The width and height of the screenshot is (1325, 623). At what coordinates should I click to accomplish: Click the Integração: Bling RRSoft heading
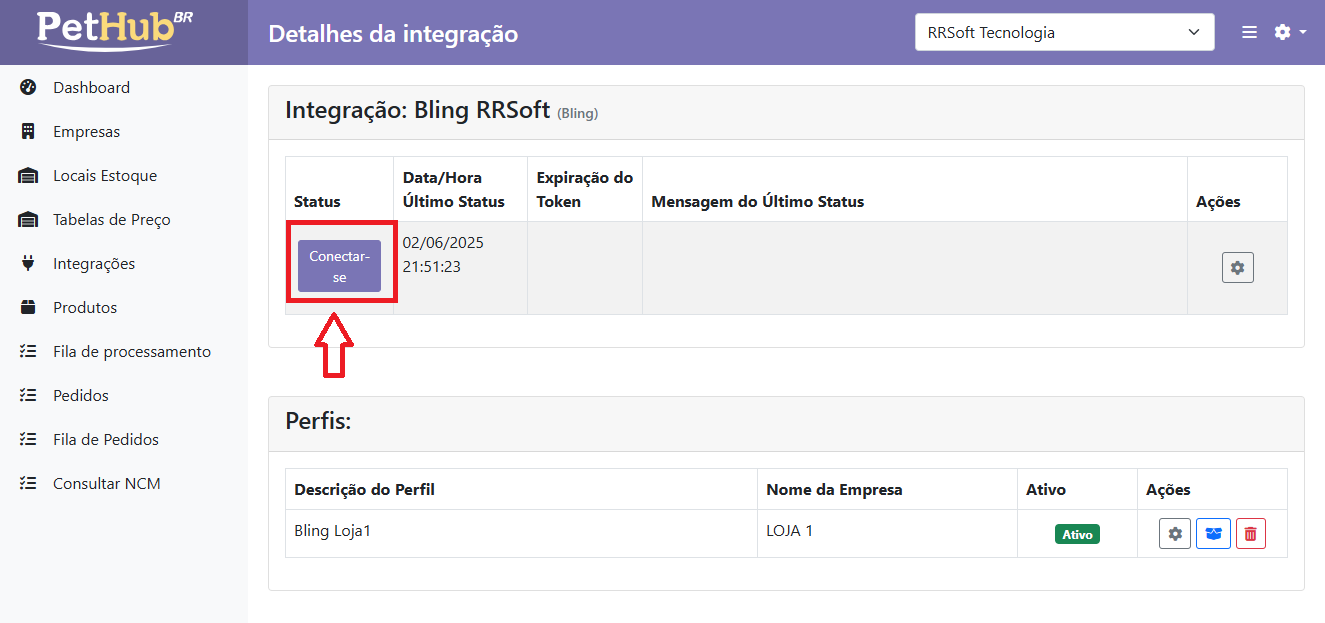pyautogui.click(x=441, y=110)
